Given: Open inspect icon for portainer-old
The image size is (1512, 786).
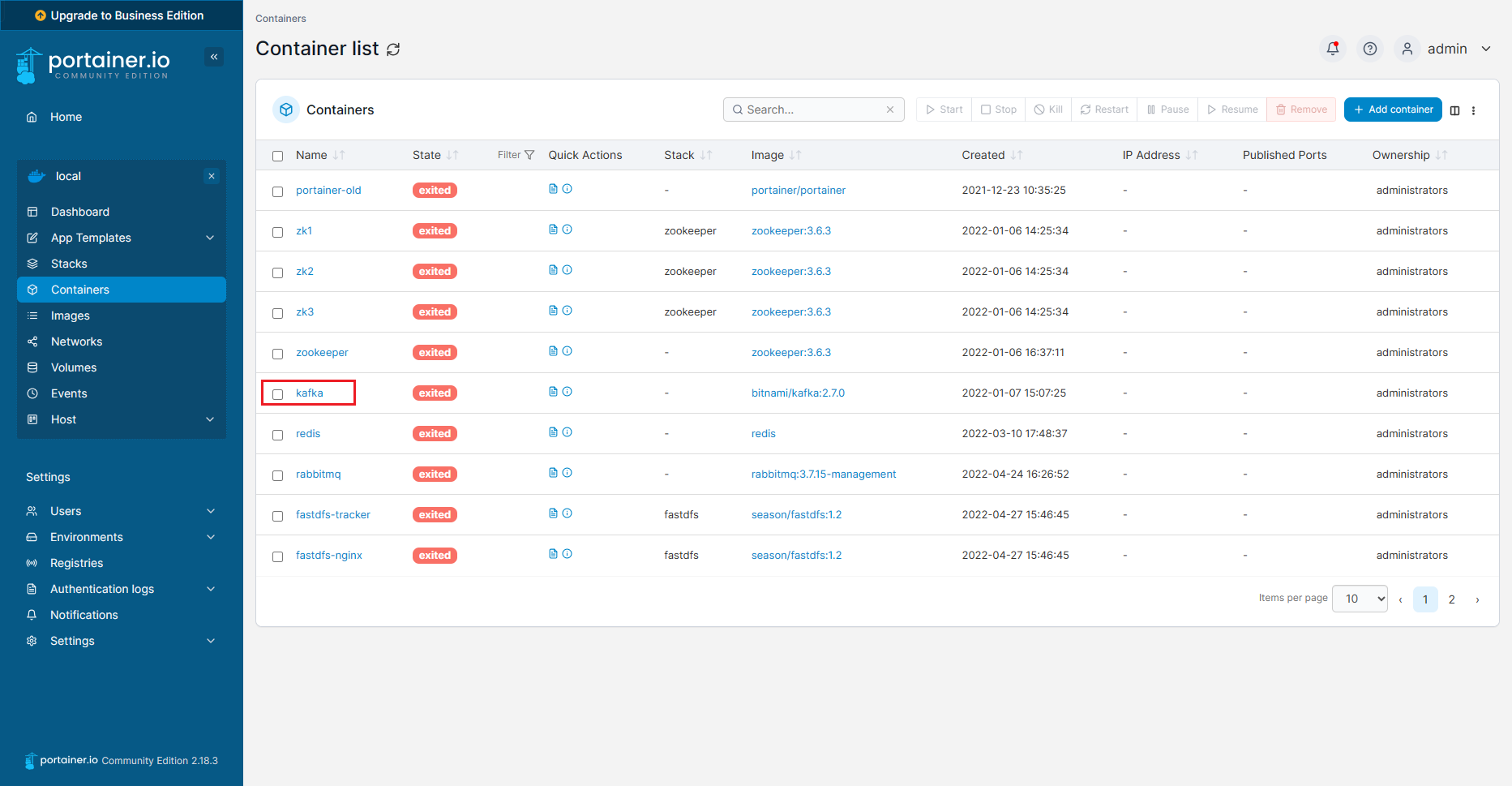Looking at the screenshot, I should (x=568, y=189).
